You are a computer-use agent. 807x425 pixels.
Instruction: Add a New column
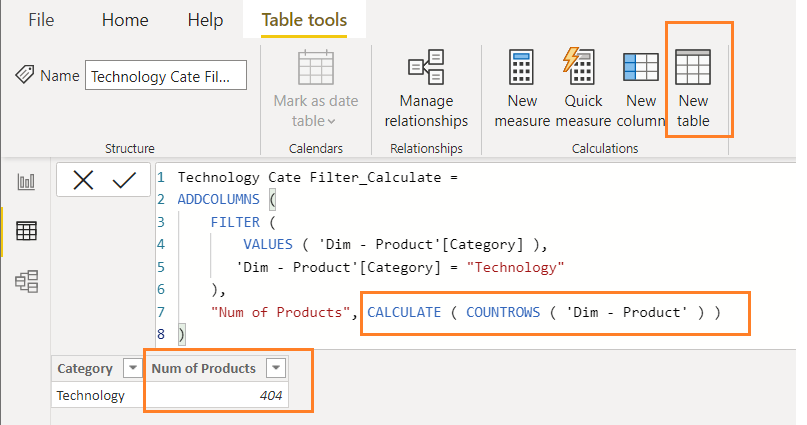tap(641, 67)
